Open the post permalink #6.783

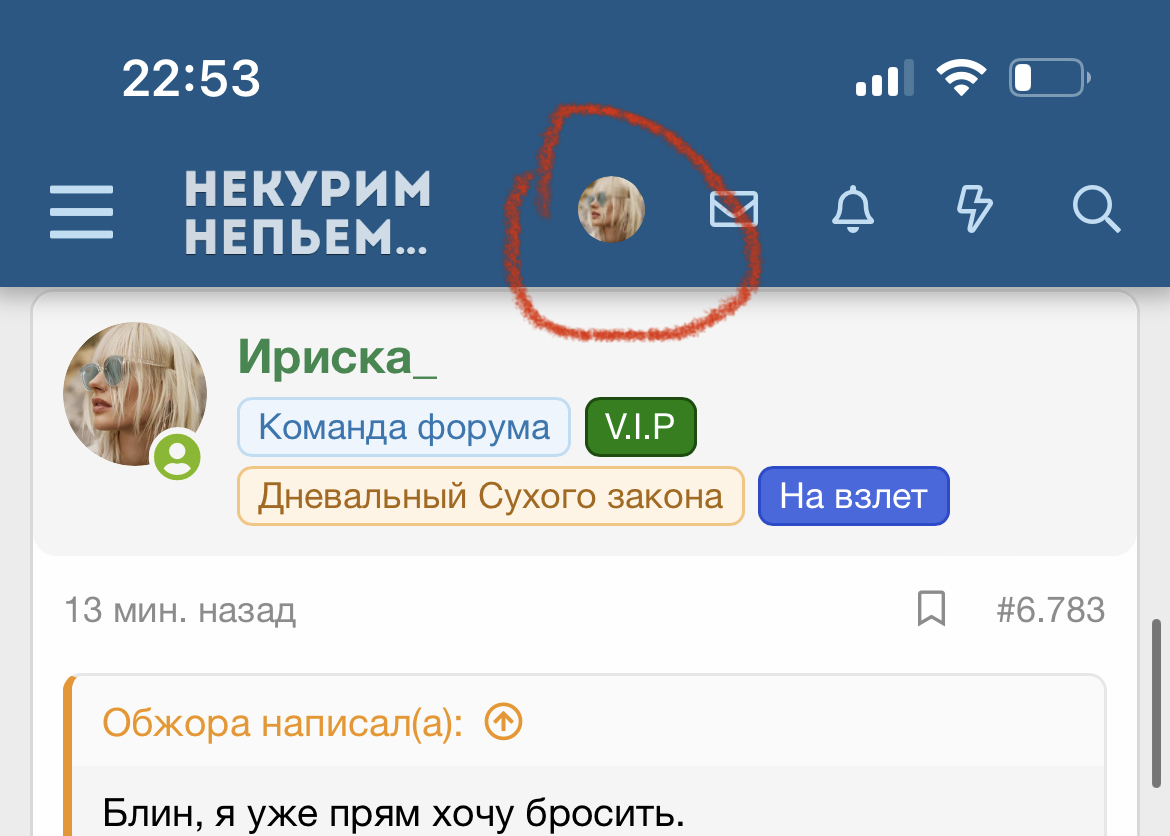click(1051, 610)
